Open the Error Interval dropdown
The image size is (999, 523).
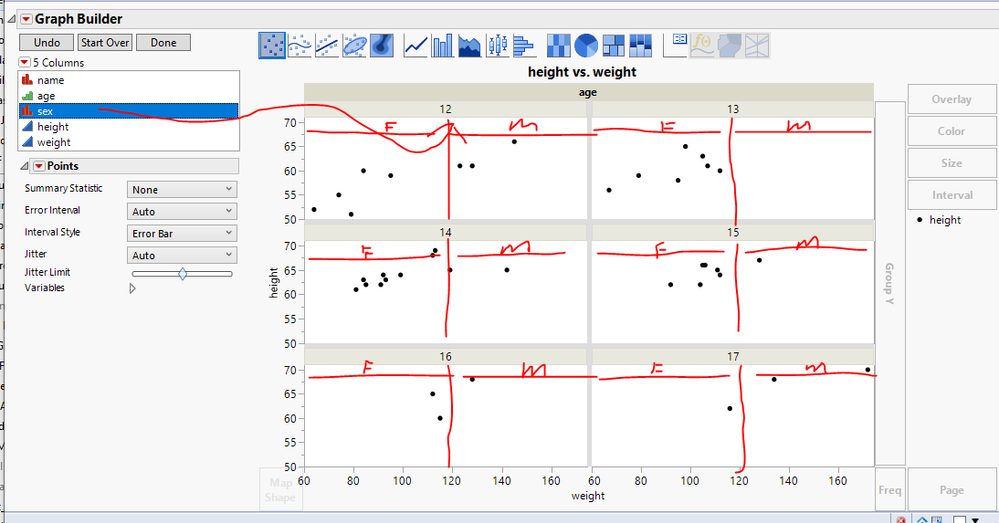(x=182, y=211)
